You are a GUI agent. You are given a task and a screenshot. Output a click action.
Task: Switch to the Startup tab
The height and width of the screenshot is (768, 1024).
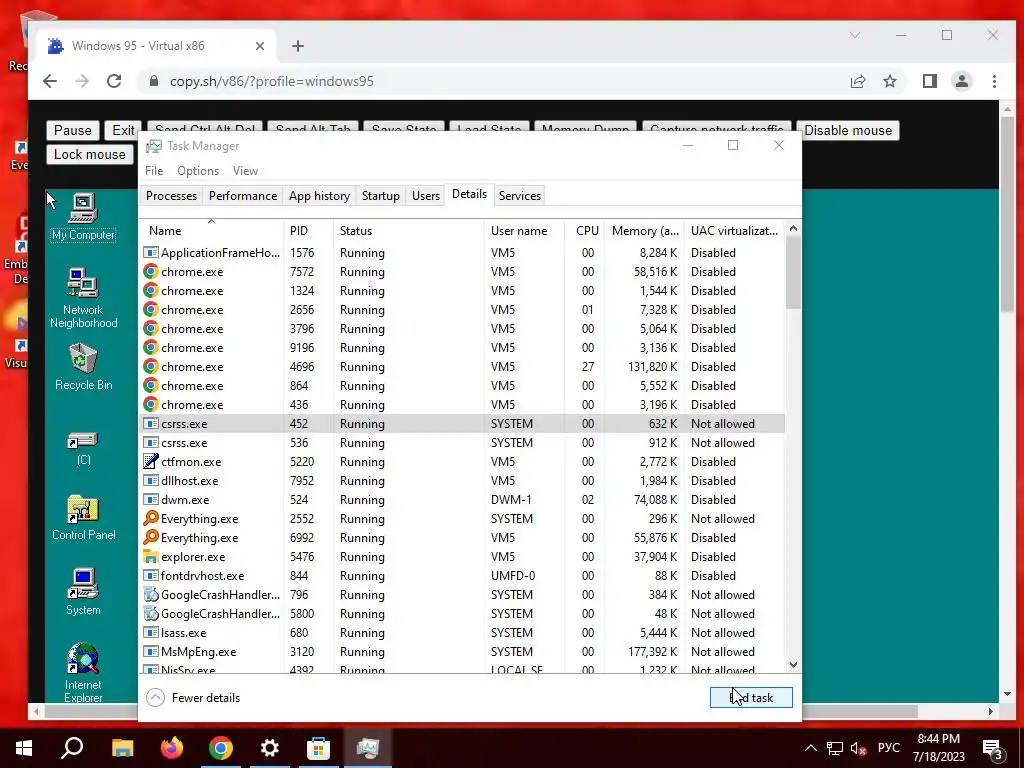[381, 196]
